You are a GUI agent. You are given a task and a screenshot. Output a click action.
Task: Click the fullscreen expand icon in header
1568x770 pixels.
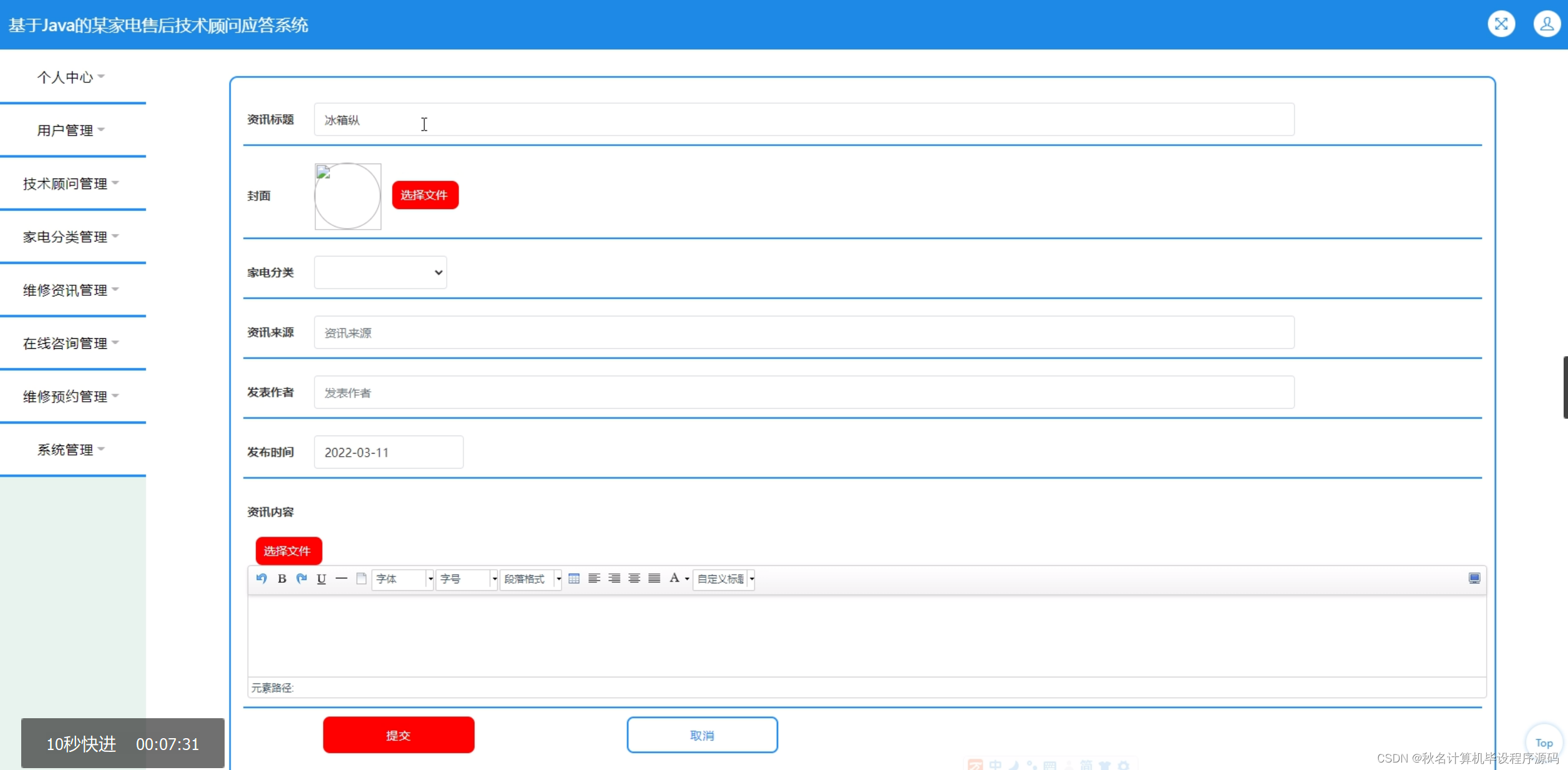click(x=1501, y=24)
